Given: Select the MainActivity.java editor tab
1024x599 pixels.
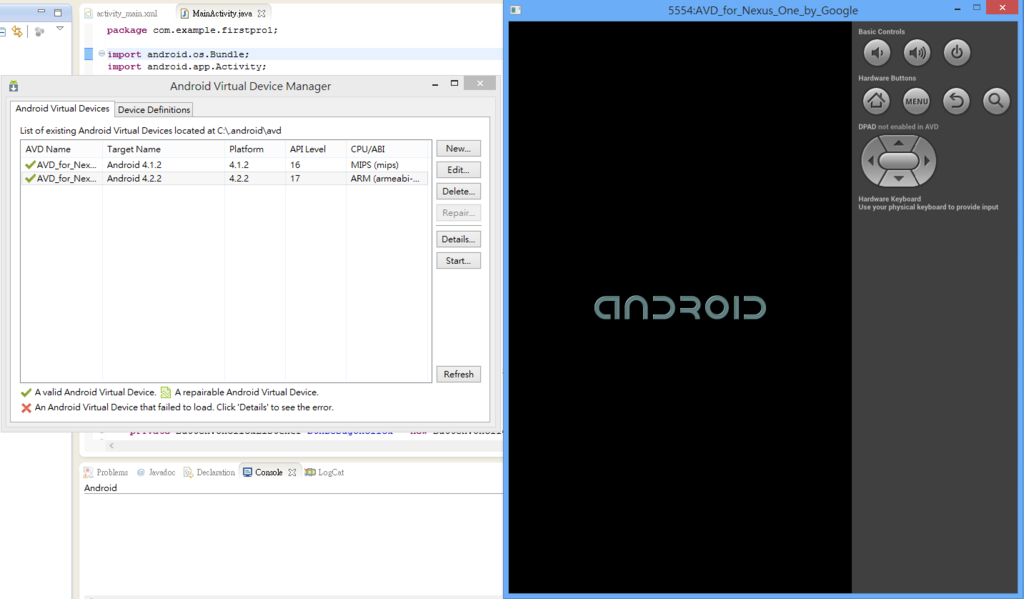Looking at the screenshot, I should pos(222,13).
